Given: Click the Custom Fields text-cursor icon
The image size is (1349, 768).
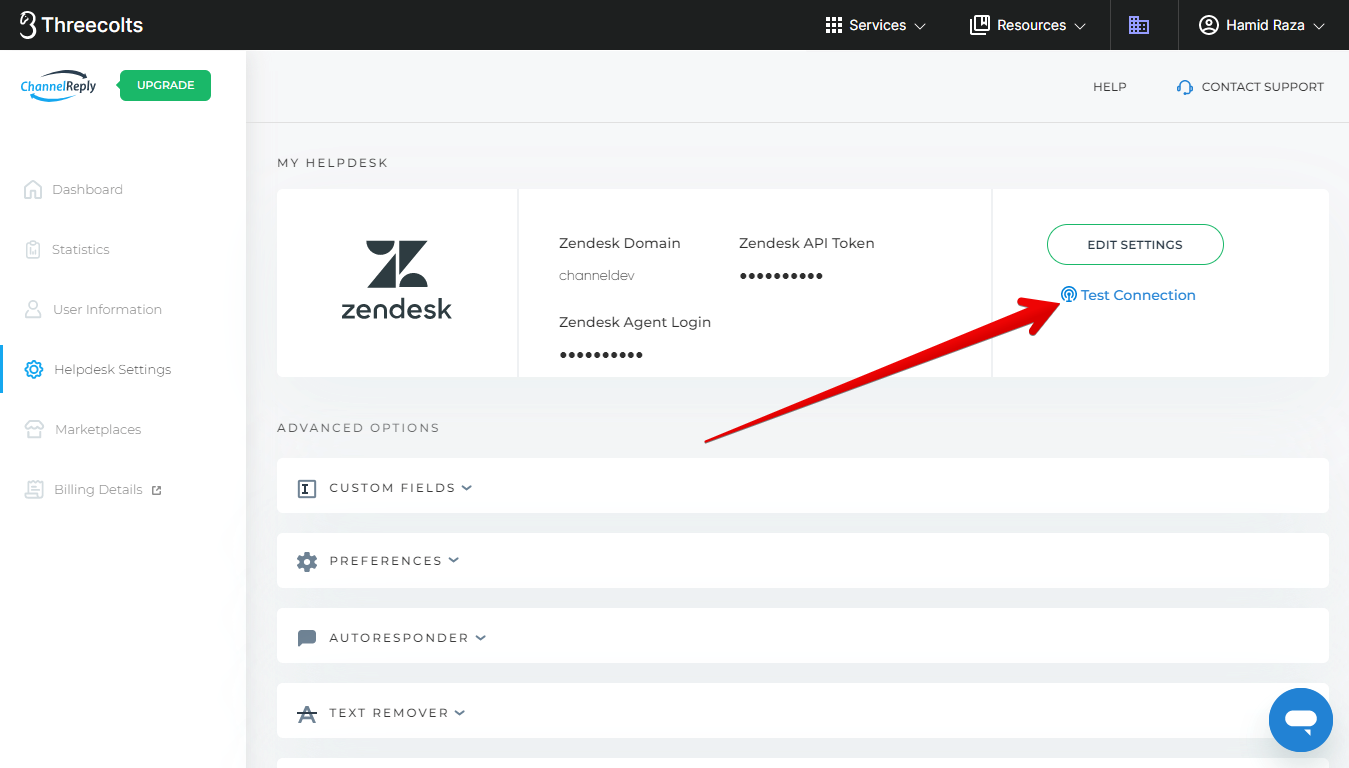Looking at the screenshot, I should coord(307,488).
